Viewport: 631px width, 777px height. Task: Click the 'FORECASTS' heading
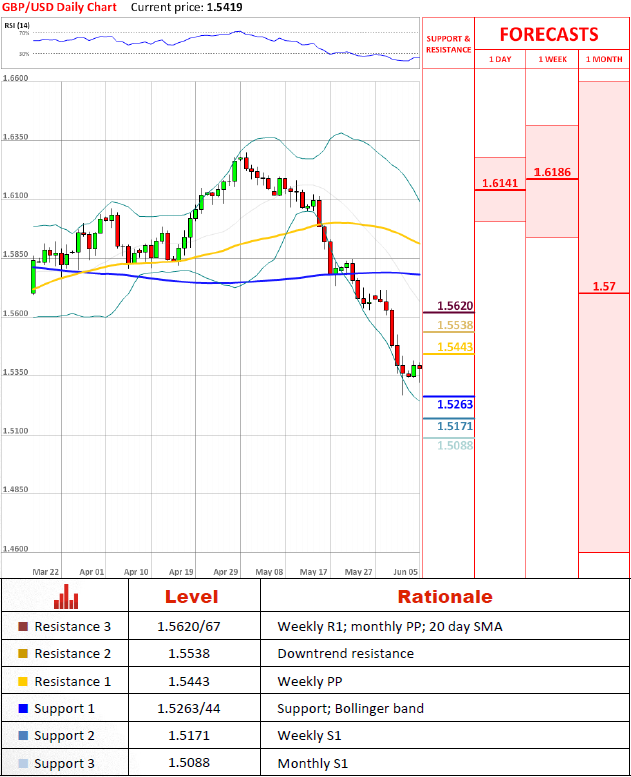tap(549, 34)
